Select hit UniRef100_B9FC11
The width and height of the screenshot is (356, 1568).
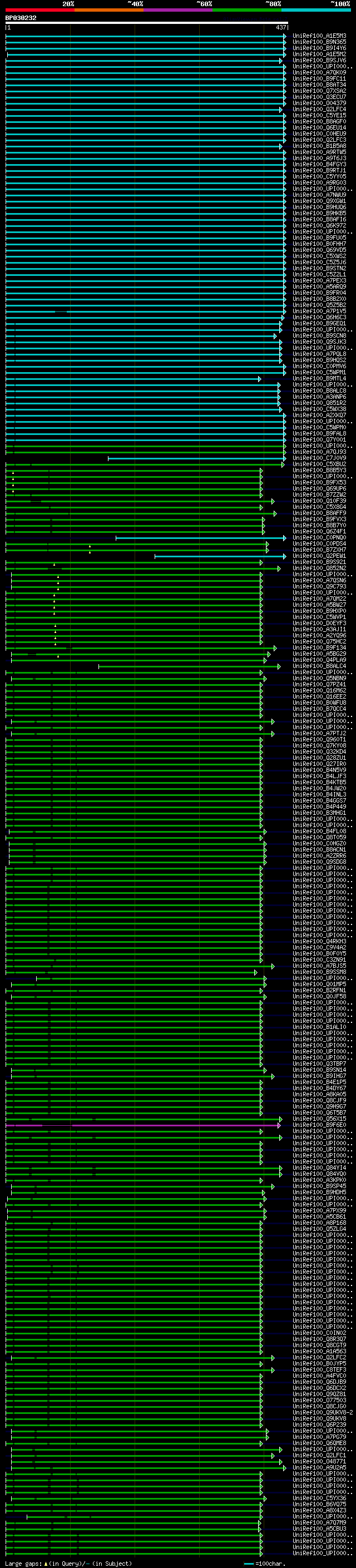tap(319, 78)
